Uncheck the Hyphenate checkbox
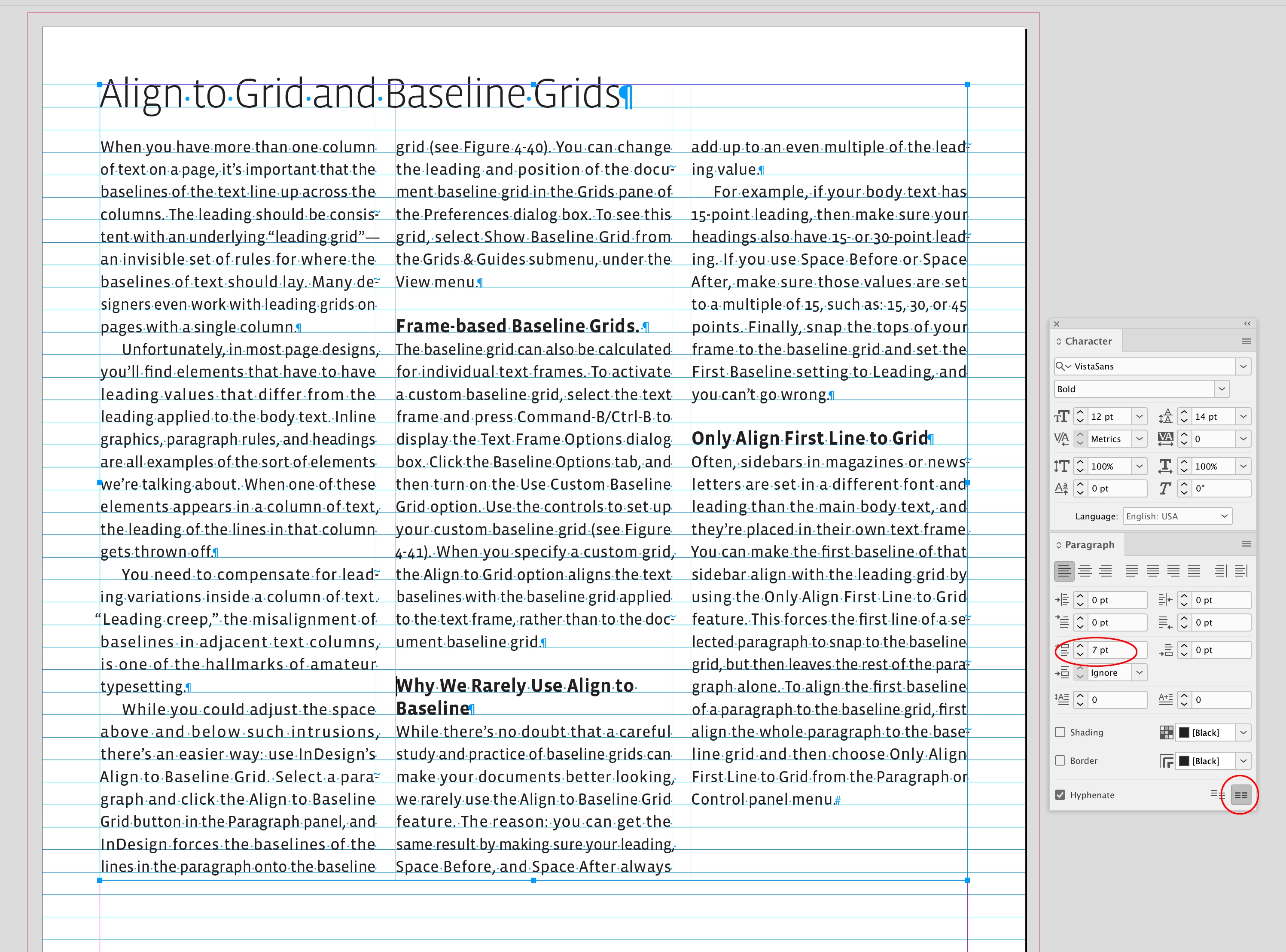Viewport: 1286px width, 952px height. coord(1060,795)
